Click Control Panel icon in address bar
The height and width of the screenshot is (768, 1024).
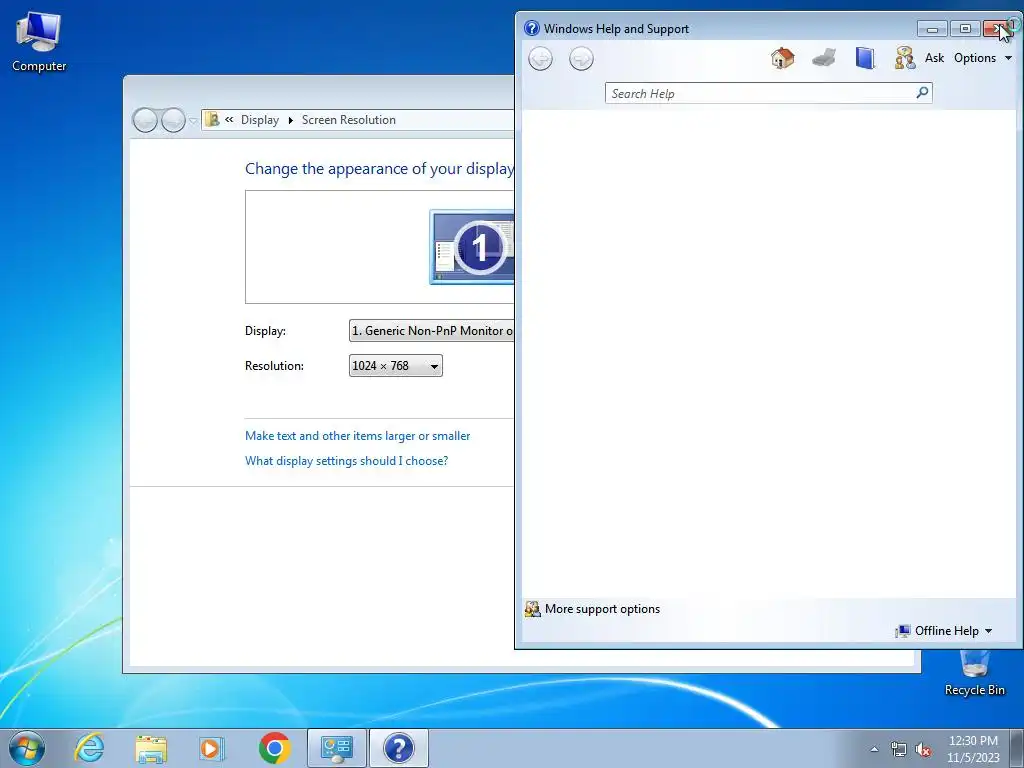coord(212,120)
